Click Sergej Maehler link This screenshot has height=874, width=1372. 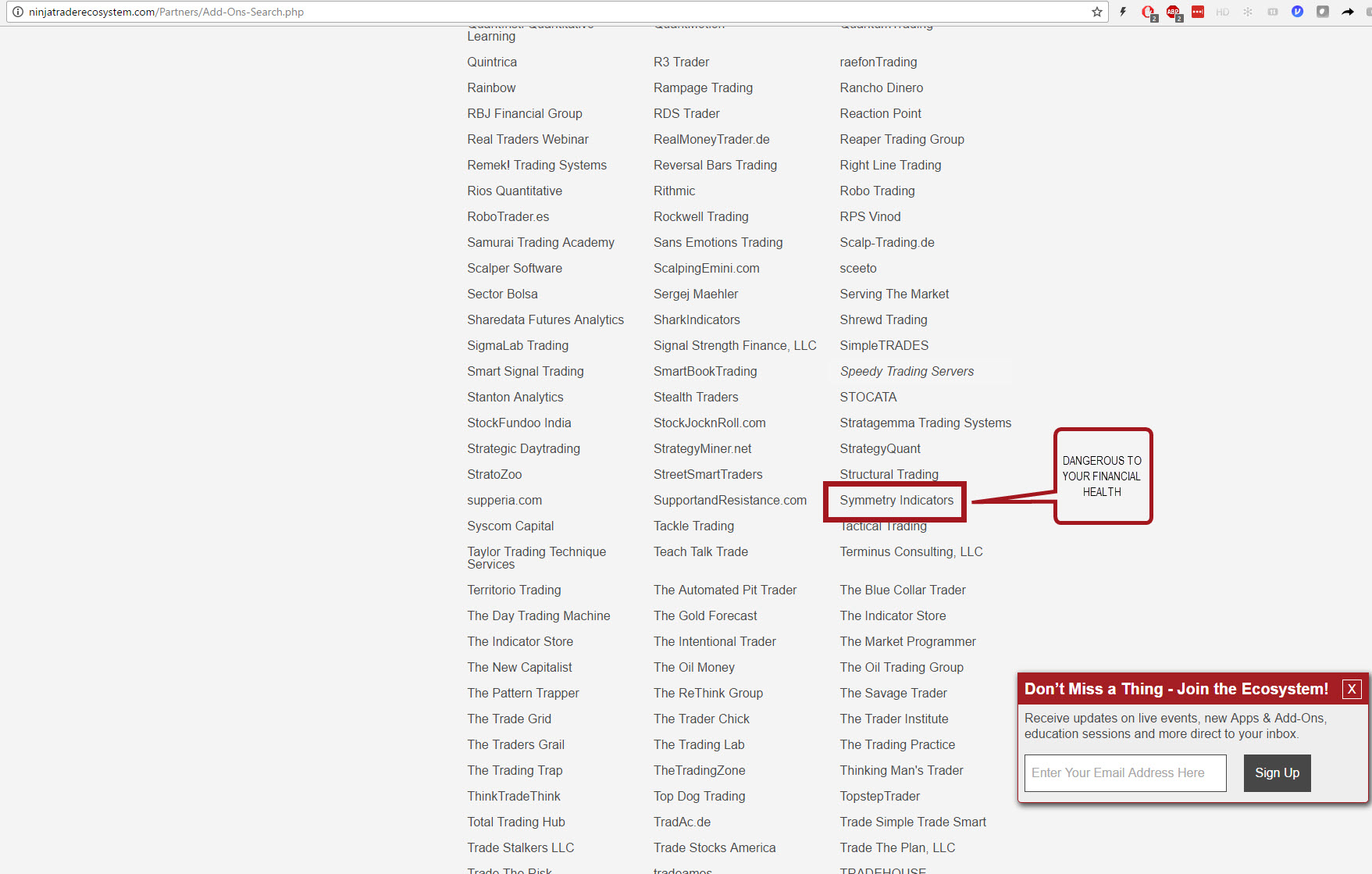pyautogui.click(x=696, y=294)
